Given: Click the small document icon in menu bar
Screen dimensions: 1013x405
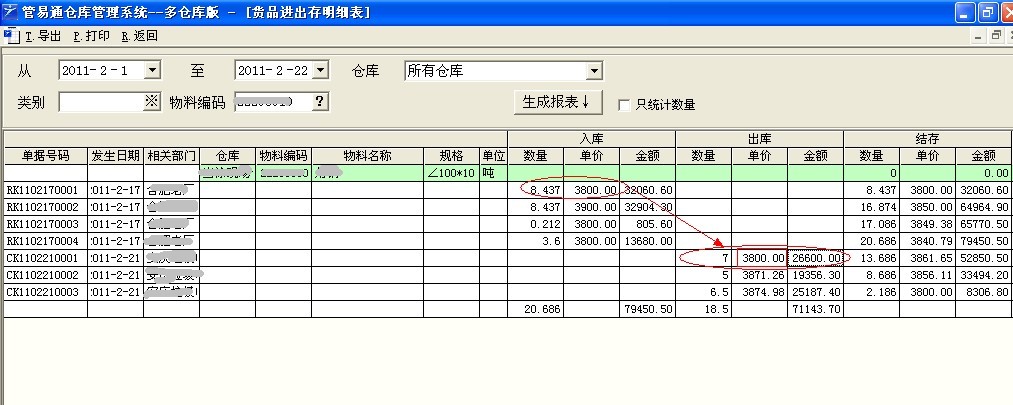Looking at the screenshot, I should click(x=10, y=36).
